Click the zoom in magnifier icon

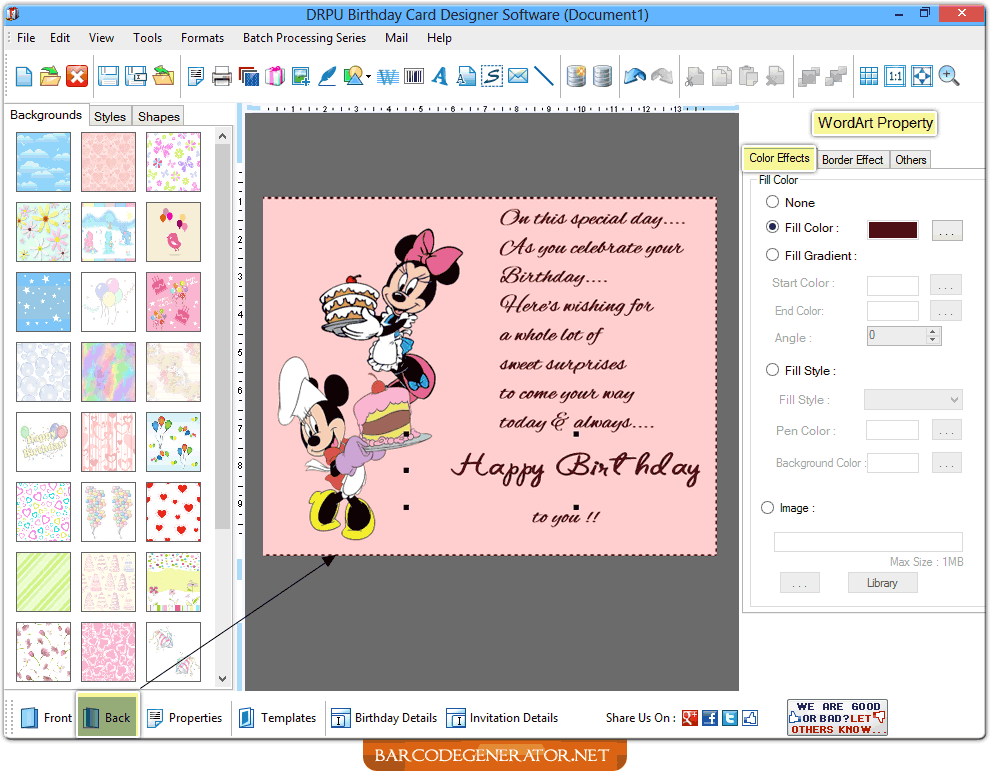[x=948, y=76]
